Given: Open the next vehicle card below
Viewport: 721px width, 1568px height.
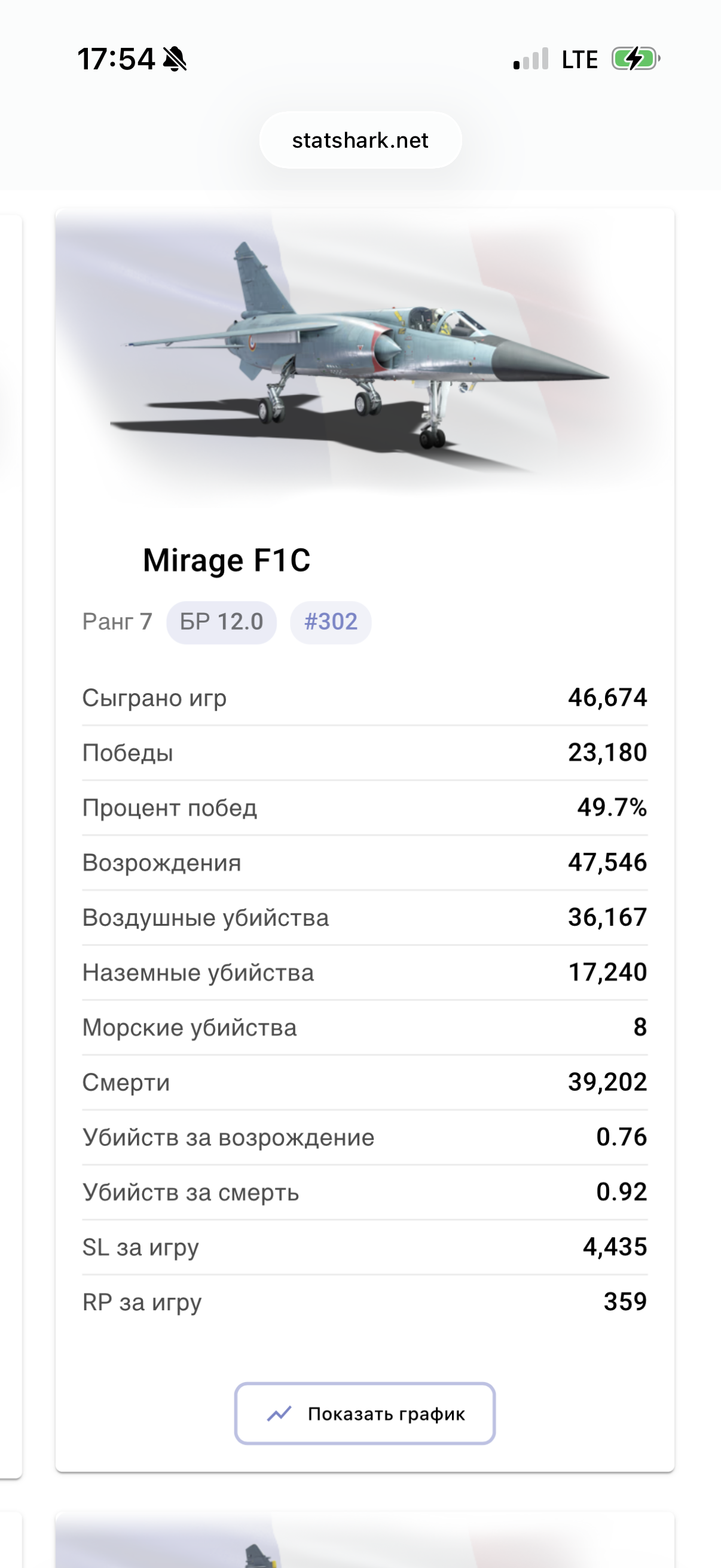Looking at the screenshot, I should 365,1540.
